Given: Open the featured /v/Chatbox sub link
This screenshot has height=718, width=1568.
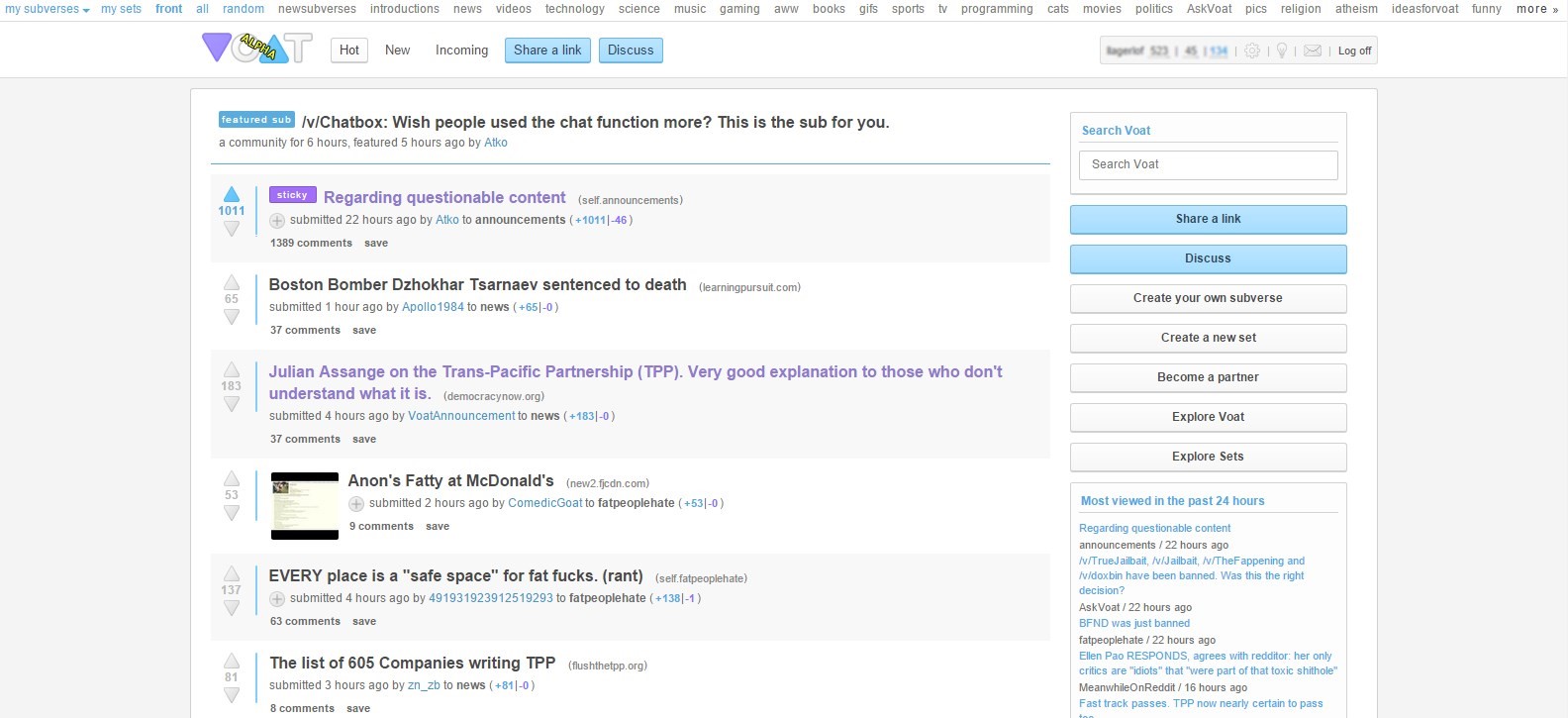Looking at the screenshot, I should point(595,122).
